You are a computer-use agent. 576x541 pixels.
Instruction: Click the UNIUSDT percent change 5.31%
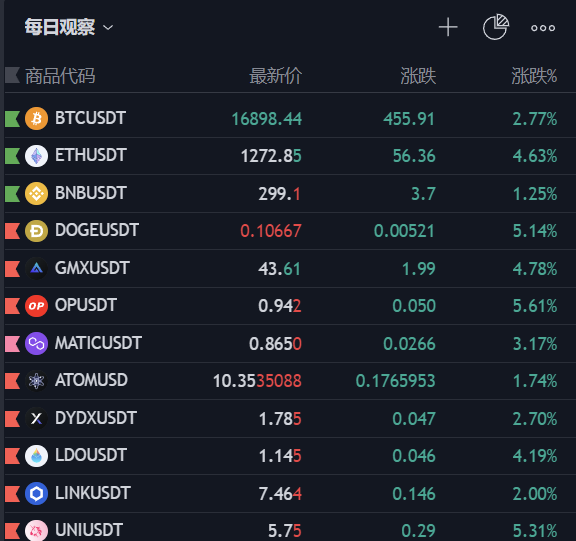coord(535,531)
